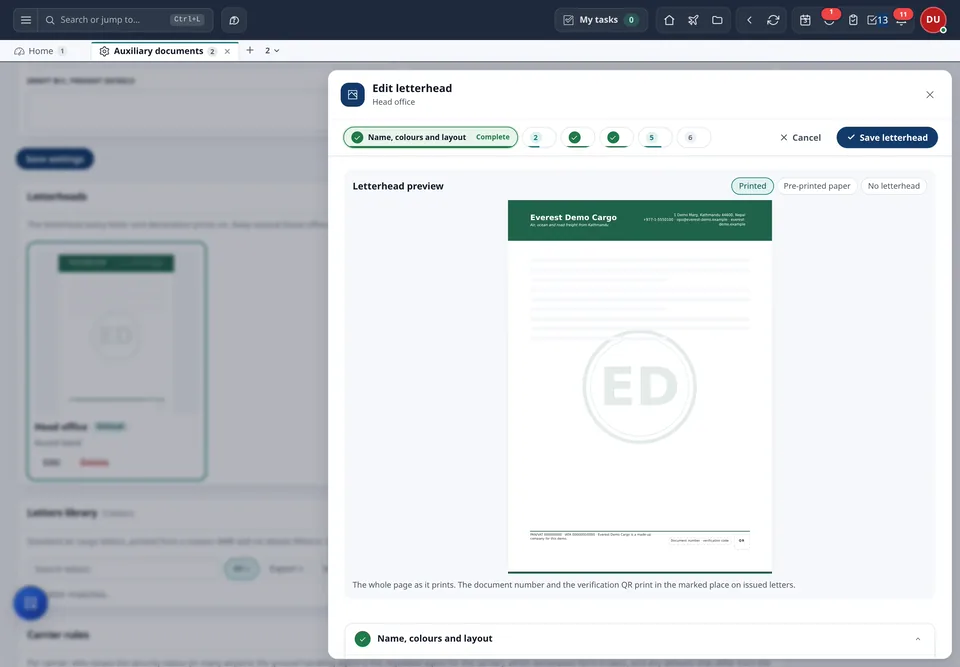Viewport: 960px width, 667px height.
Task: Open the icon with red badge 1
Action: pos(829,19)
